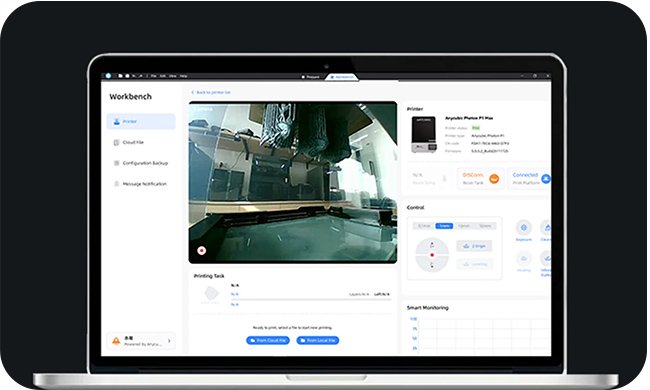Screen dimensions: 650x390
Task: Move the platform up with the up arrow
Action: tap(432, 245)
